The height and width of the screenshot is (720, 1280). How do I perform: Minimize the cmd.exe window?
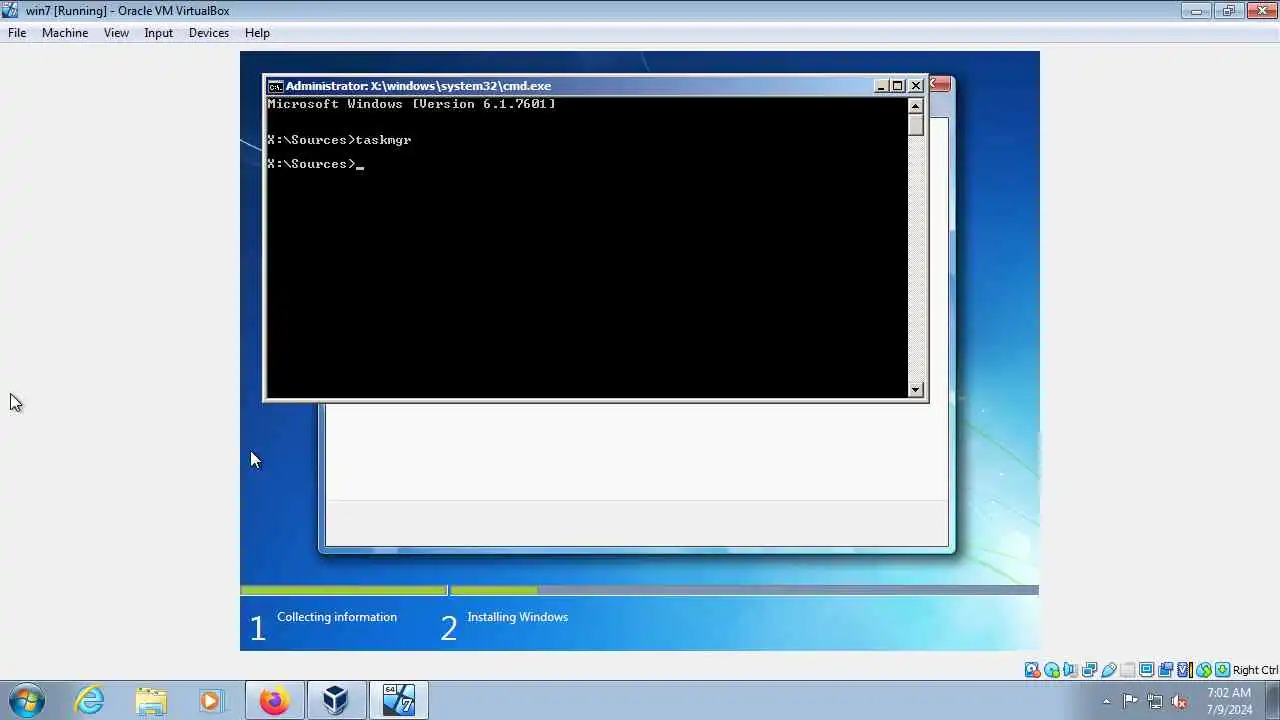pyautogui.click(x=881, y=86)
